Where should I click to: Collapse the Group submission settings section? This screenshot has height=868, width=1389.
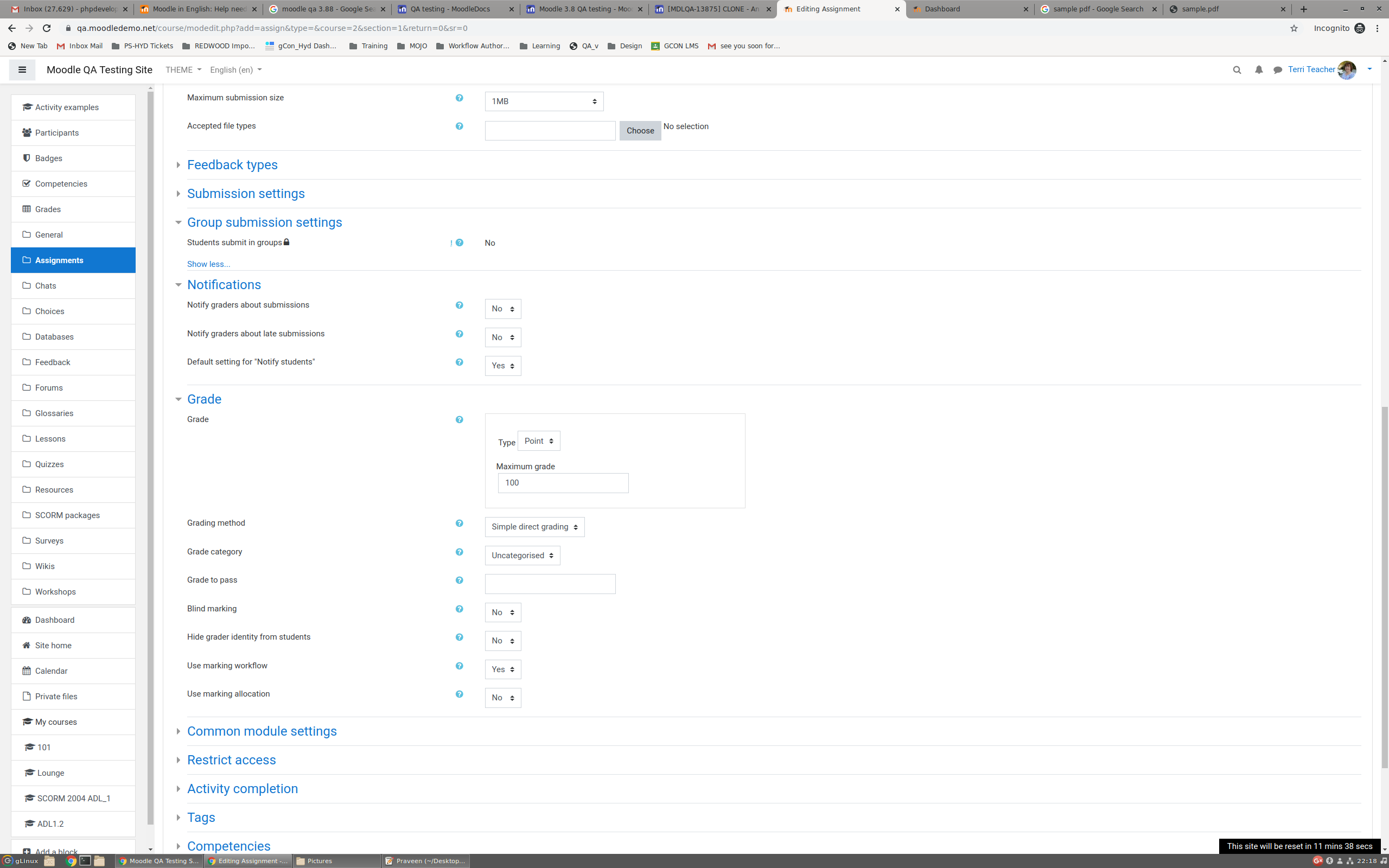click(264, 222)
